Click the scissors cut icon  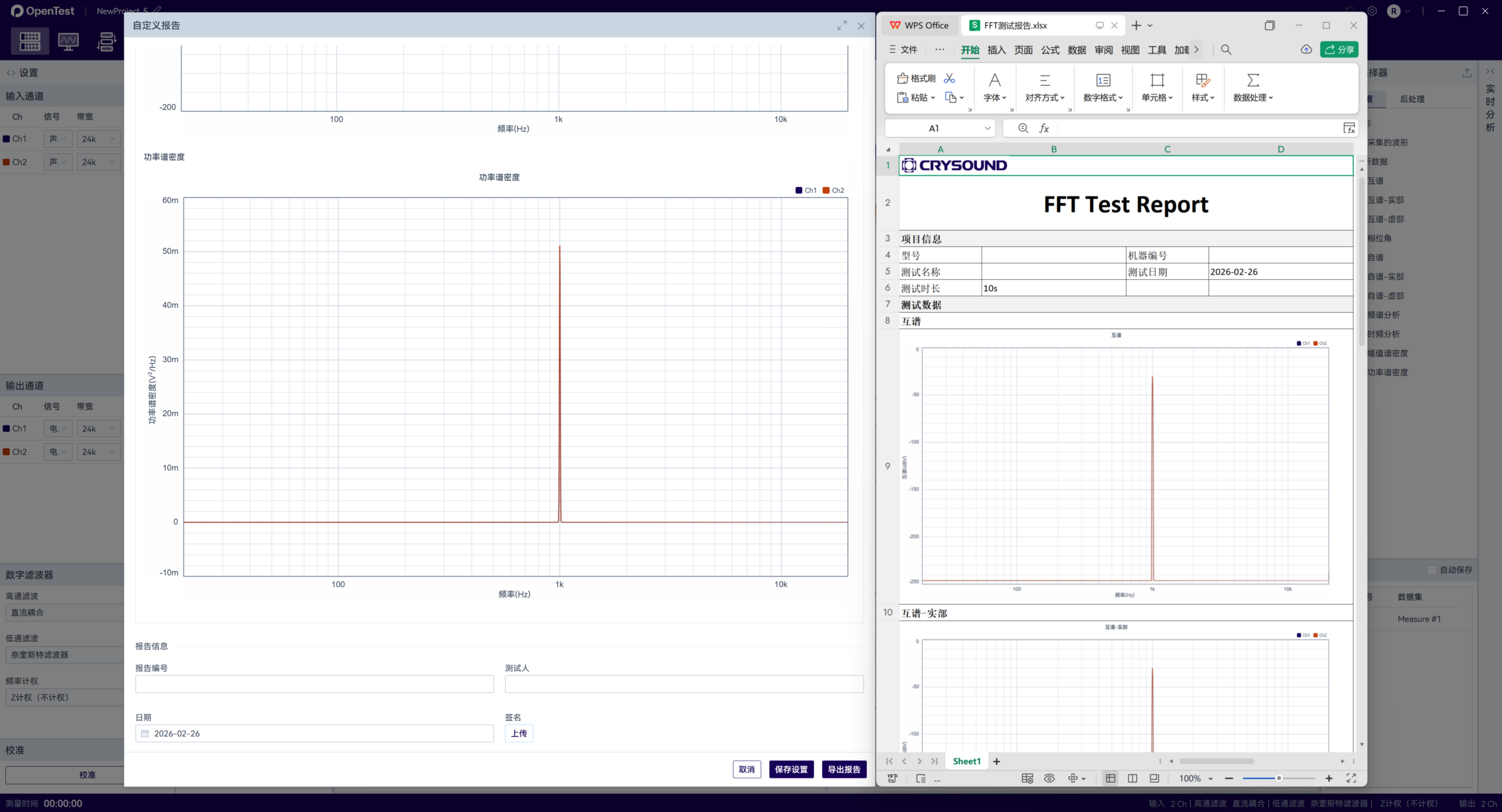[x=949, y=78]
